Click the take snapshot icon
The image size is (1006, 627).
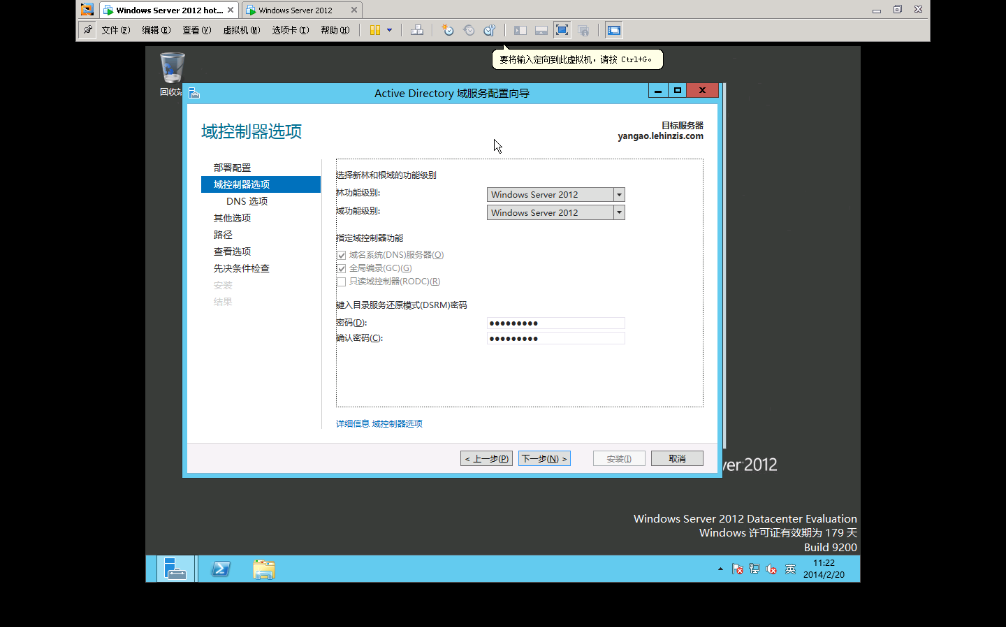point(448,30)
